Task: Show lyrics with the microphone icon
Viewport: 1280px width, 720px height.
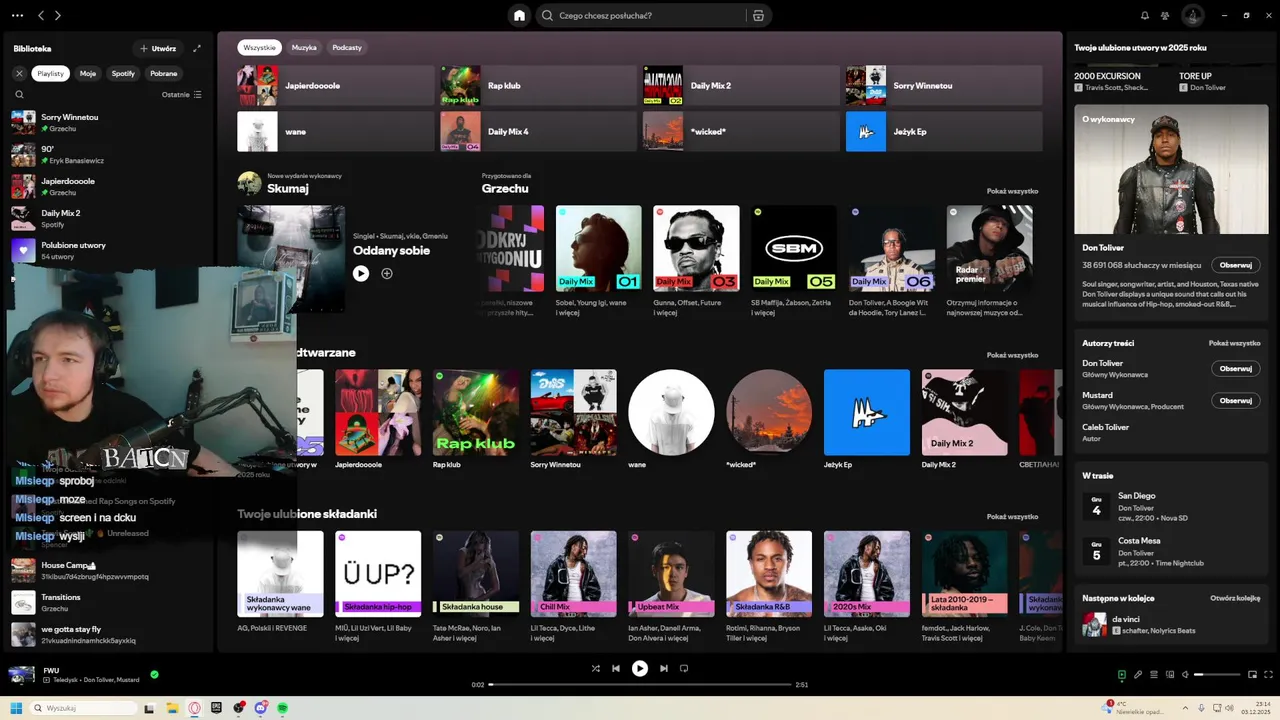Action: click(x=1138, y=675)
